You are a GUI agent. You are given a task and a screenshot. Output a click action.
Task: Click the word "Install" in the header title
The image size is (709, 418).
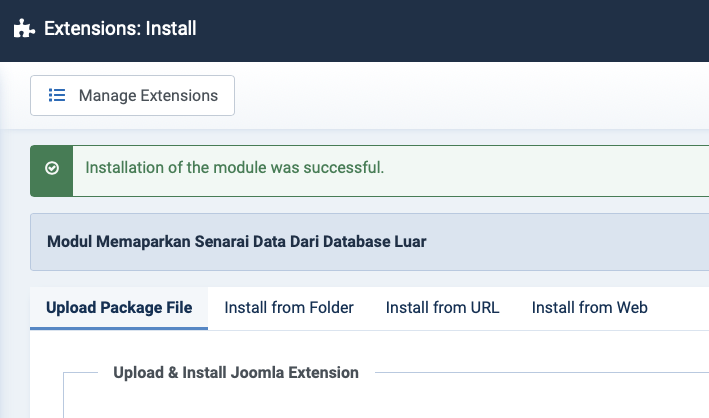171,29
